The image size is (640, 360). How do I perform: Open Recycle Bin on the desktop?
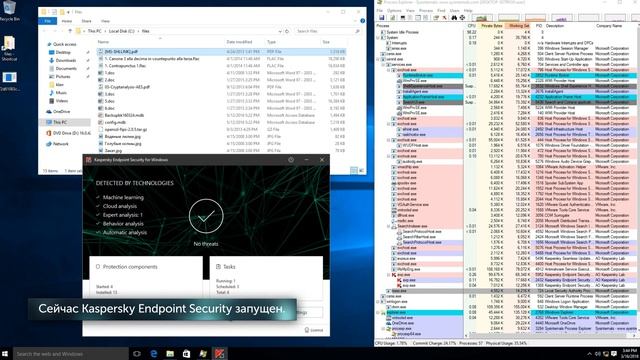[x=9, y=11]
